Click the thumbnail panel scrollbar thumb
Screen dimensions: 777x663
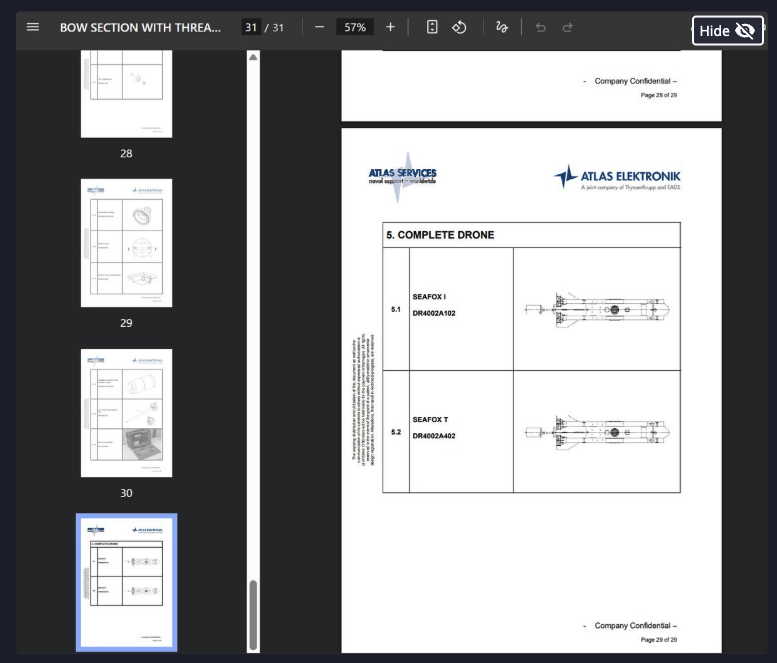click(253, 614)
